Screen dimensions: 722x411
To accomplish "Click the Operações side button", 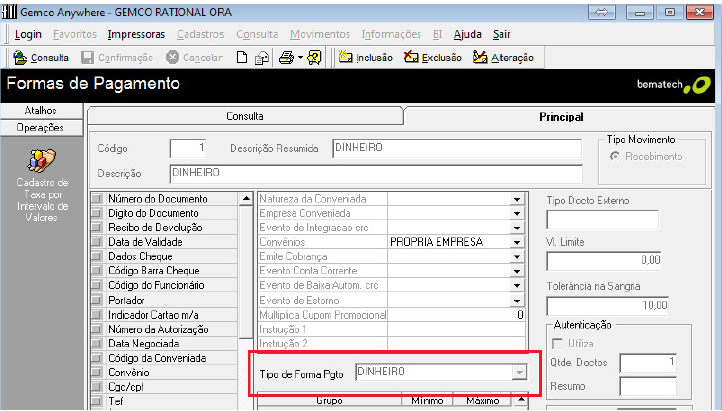I will (x=41, y=127).
